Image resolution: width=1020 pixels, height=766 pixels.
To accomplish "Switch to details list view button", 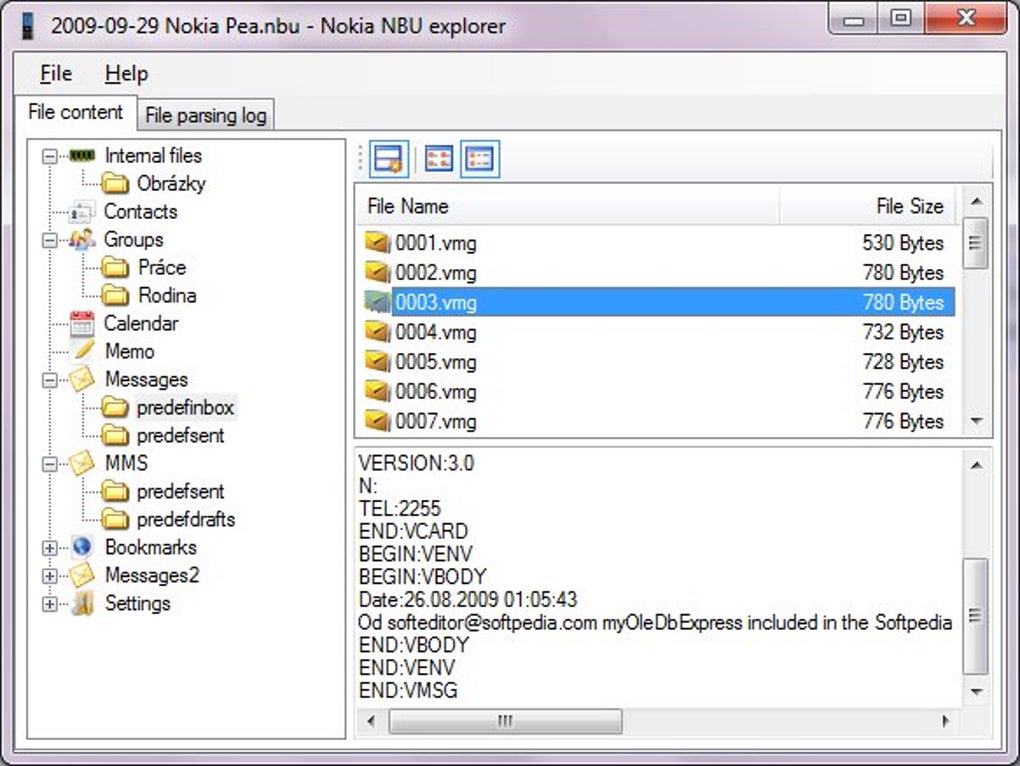I will (x=480, y=159).
